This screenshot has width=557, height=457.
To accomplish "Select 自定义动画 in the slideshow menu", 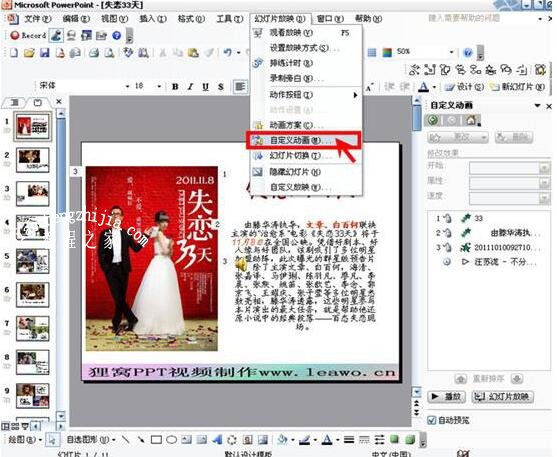I will coord(304,140).
